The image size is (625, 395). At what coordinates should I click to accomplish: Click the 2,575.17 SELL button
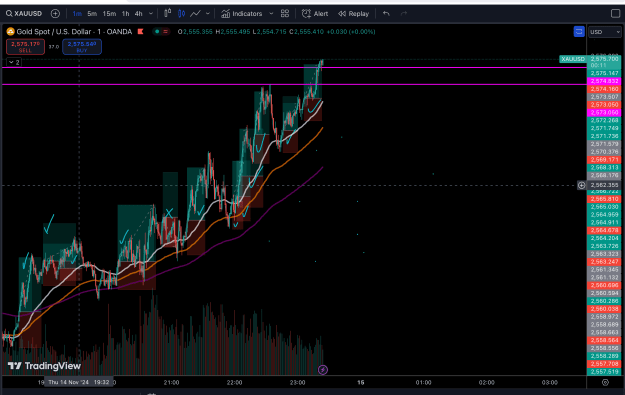(25, 47)
